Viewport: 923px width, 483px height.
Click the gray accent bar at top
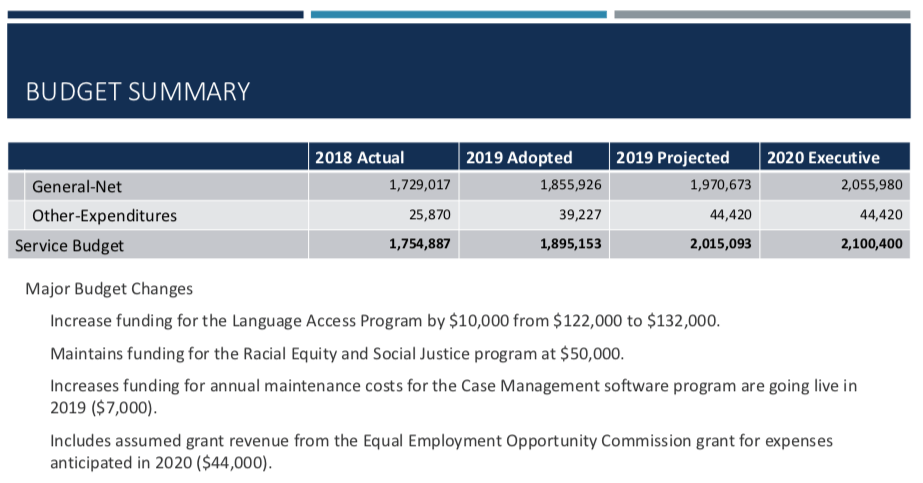coord(762,14)
